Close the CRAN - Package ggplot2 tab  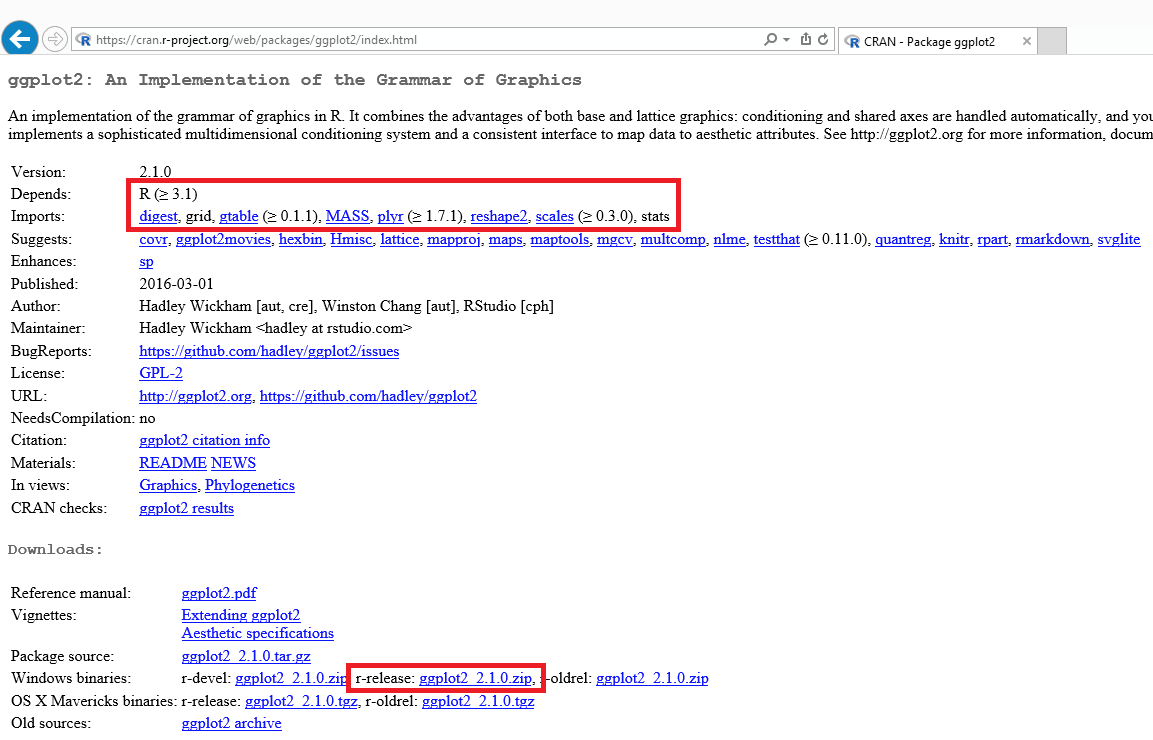[1027, 42]
